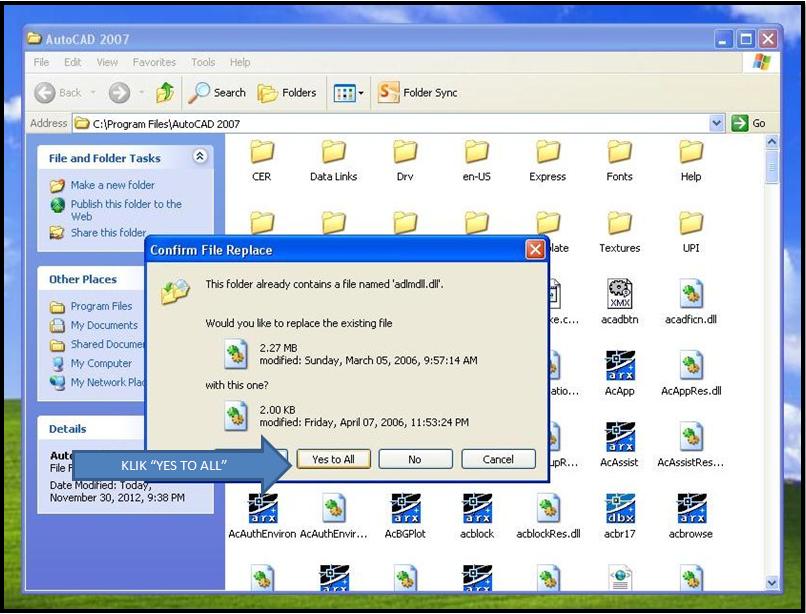The image size is (806, 614).
Task: Click the Forward navigation arrow
Action: [x=119, y=93]
